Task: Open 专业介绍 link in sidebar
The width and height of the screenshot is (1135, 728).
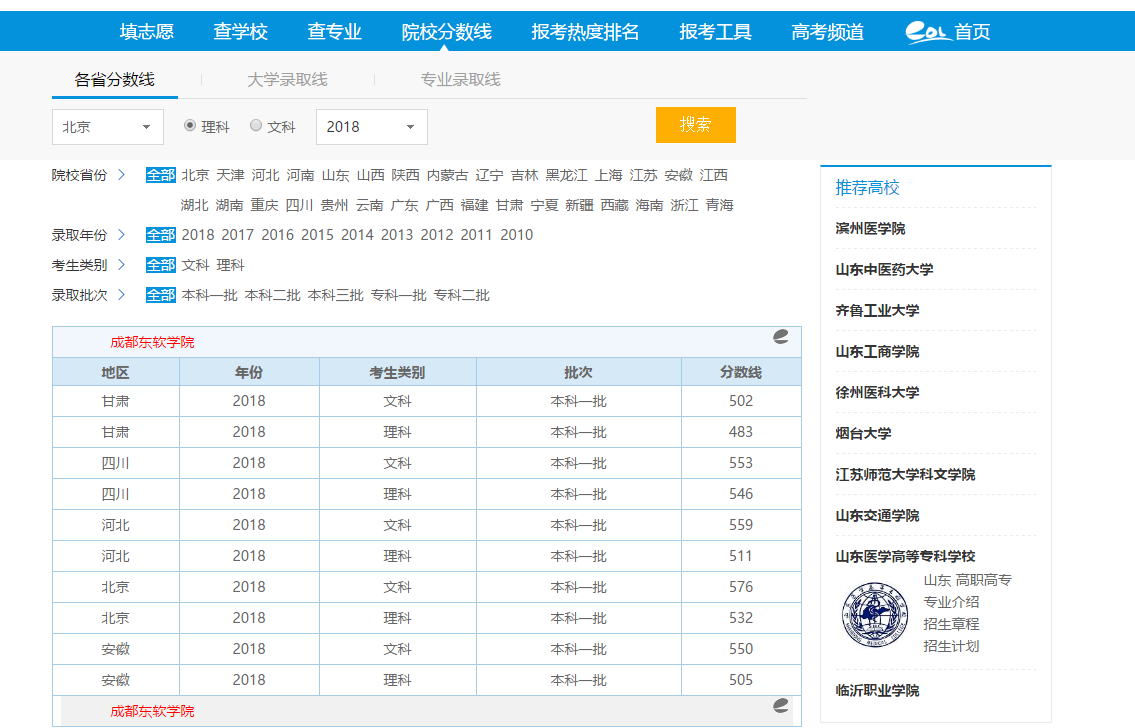Action: pyautogui.click(x=951, y=602)
